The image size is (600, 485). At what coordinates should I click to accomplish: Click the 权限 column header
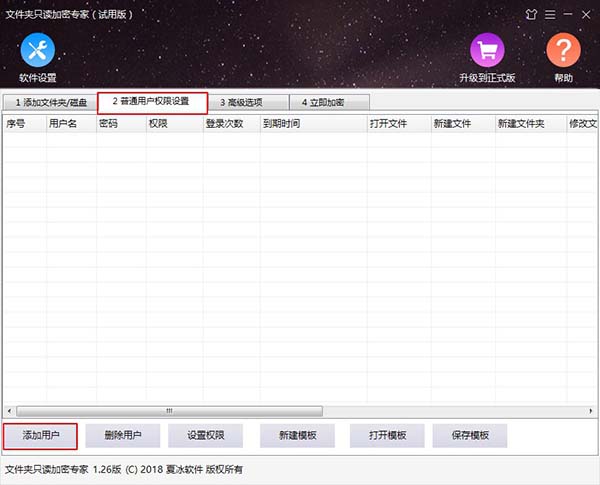(x=175, y=124)
